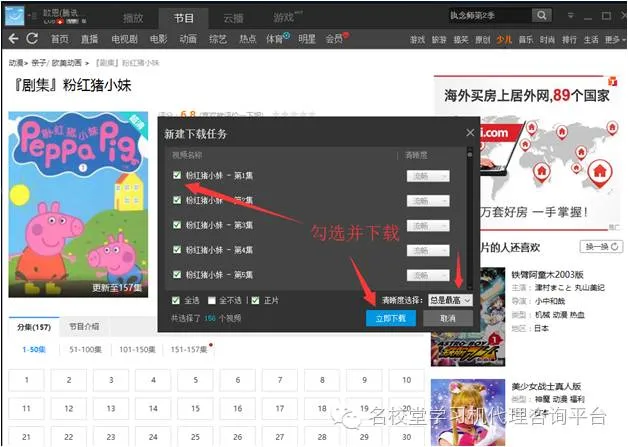Image resolution: width=628 pixels, height=447 pixels.
Task: Open quality dropdown for 第4集
Action: click(x=428, y=250)
